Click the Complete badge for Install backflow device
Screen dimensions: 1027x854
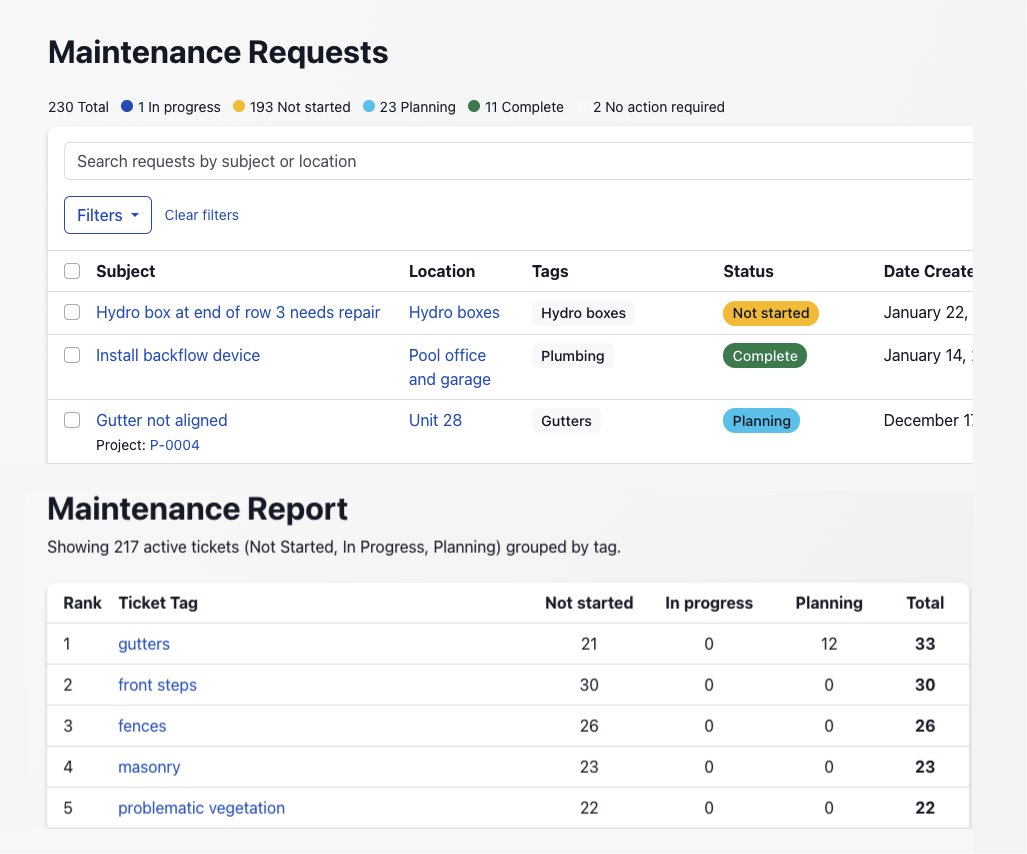[x=764, y=355]
